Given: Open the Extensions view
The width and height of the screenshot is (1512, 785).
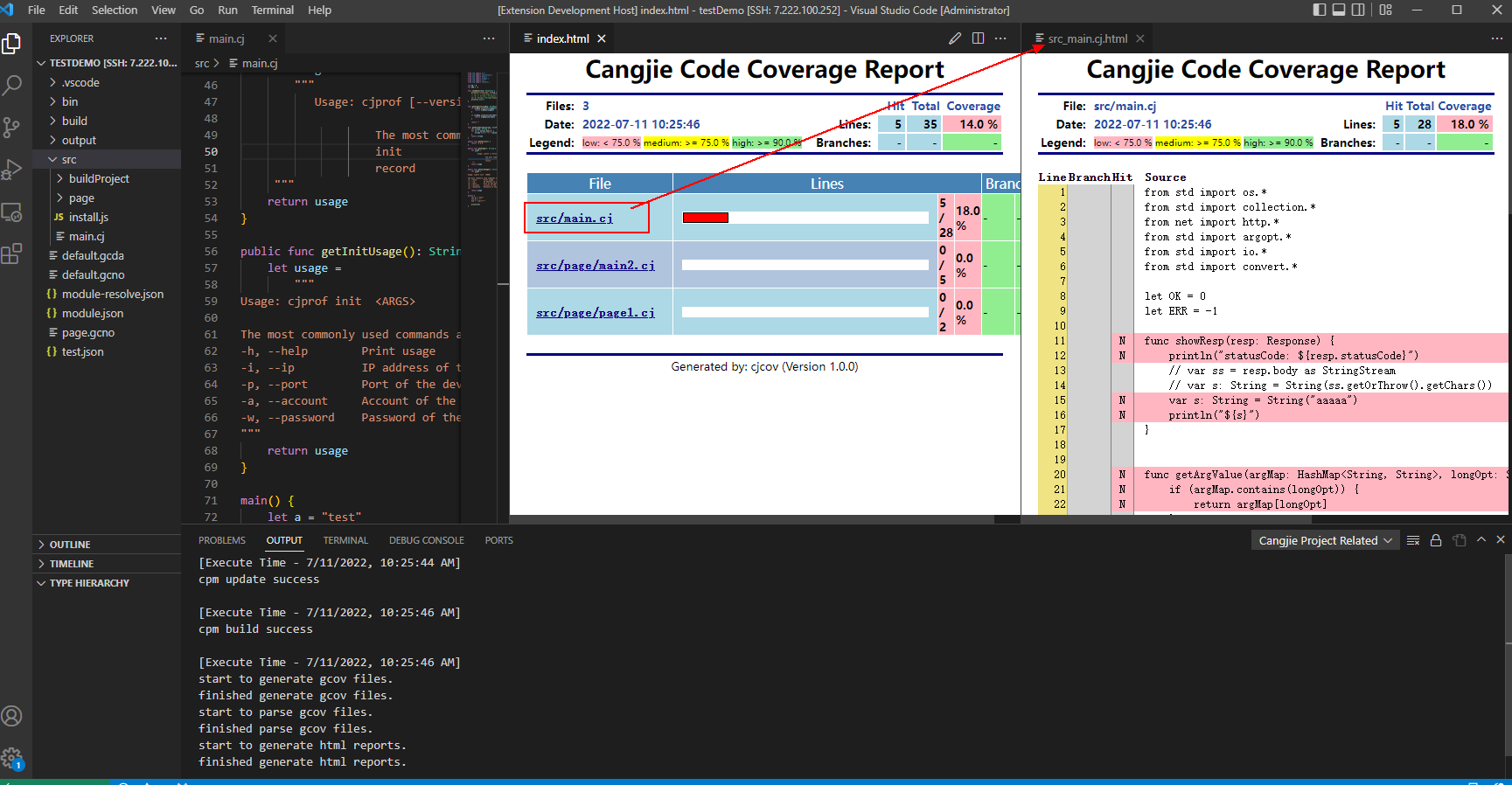Looking at the screenshot, I should point(12,254).
